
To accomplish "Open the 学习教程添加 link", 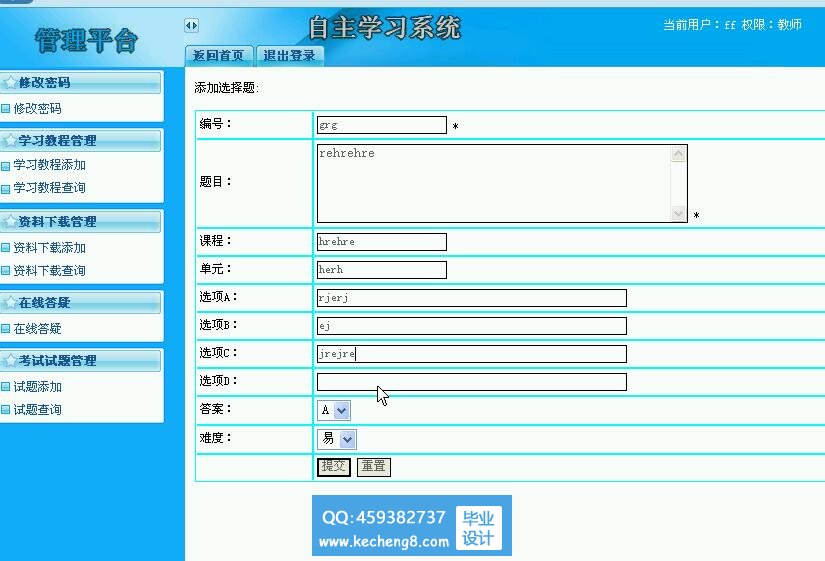I will (x=49, y=165).
